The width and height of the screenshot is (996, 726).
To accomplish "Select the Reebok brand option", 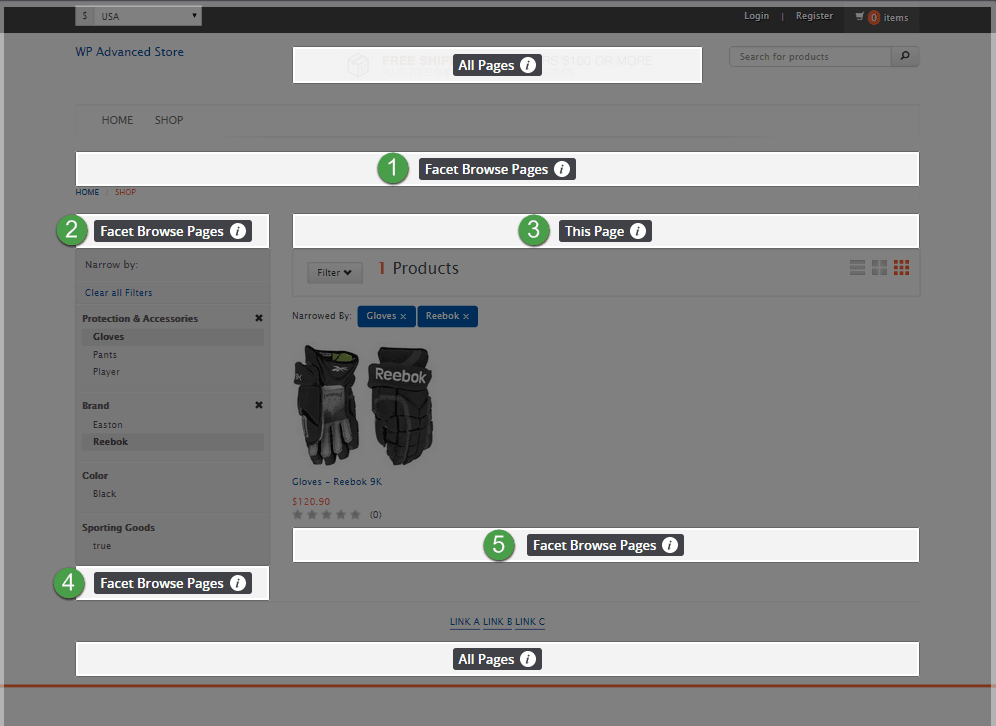I will 111,441.
